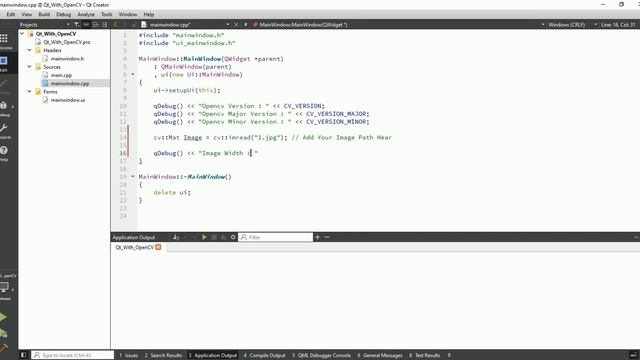Build project with the hammer icon
The image size is (640, 360).
(x=3, y=348)
